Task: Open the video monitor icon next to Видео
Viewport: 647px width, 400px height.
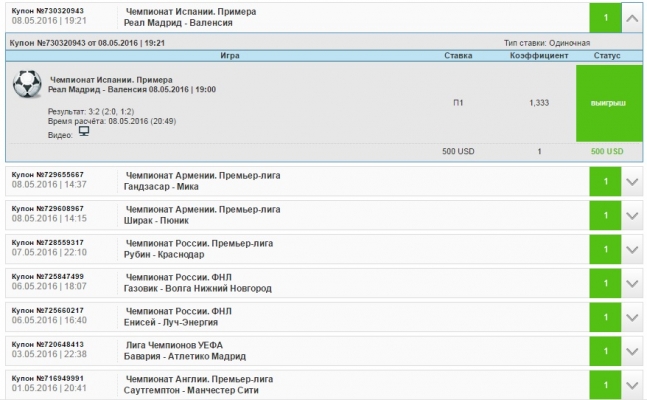Action: pos(84,131)
